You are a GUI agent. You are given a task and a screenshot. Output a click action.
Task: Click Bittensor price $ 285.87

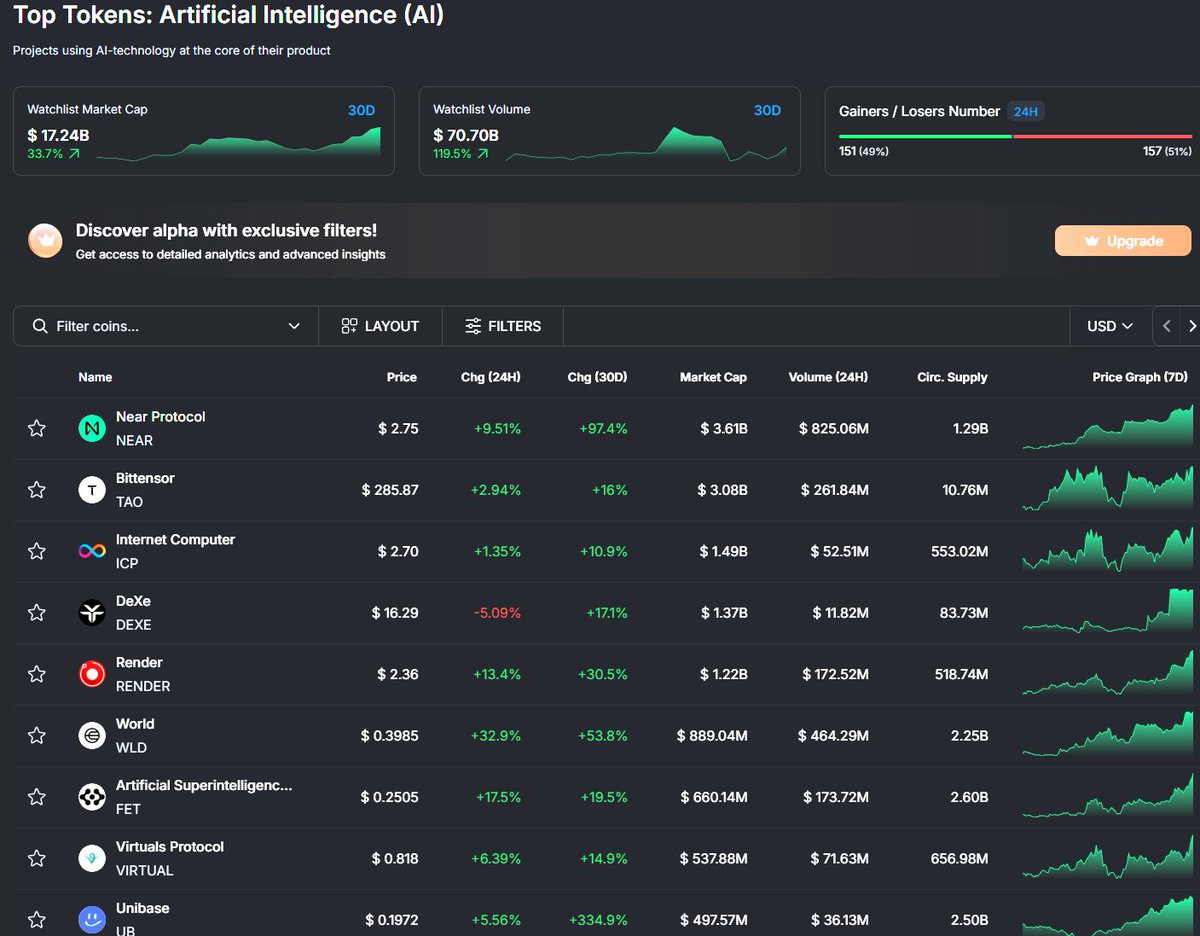click(x=390, y=490)
